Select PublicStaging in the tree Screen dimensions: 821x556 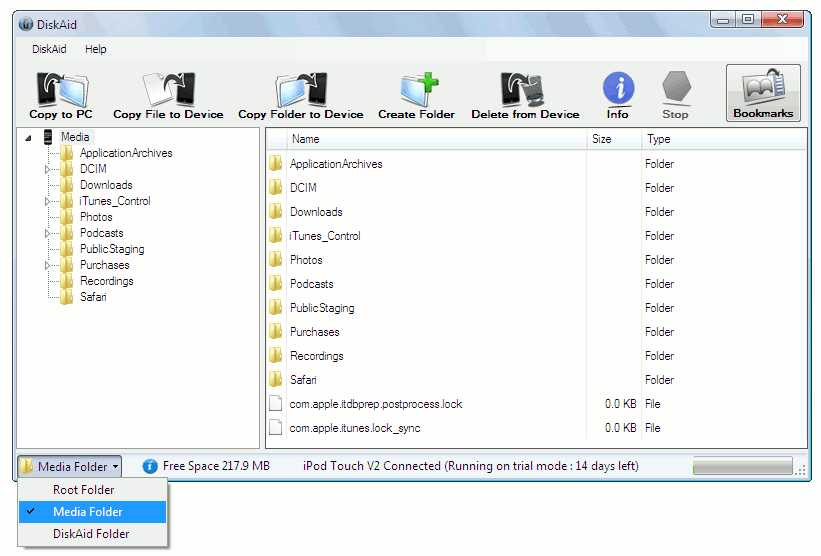pyautogui.click(x=112, y=249)
